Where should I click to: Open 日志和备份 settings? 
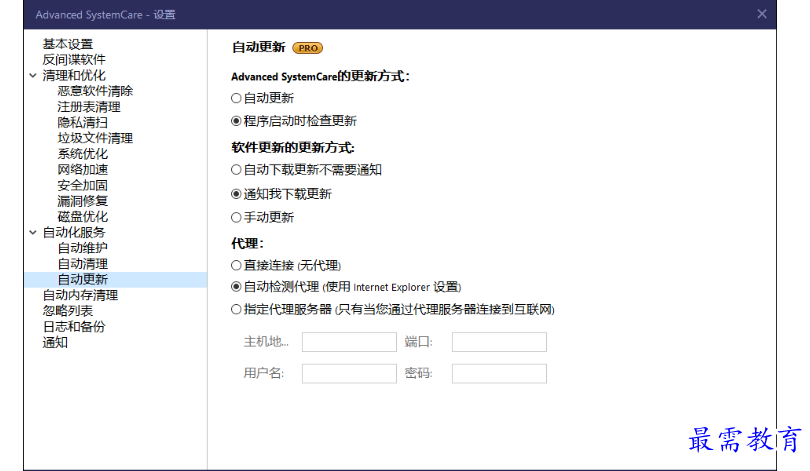[74, 326]
